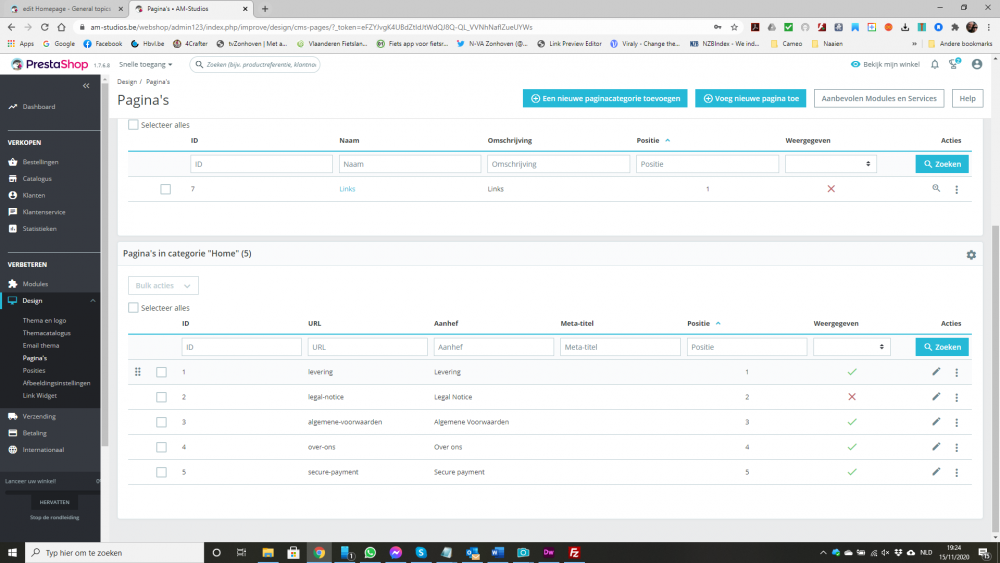Edit the levering page with pencil icon
This screenshot has height=563, width=1000.
point(936,372)
